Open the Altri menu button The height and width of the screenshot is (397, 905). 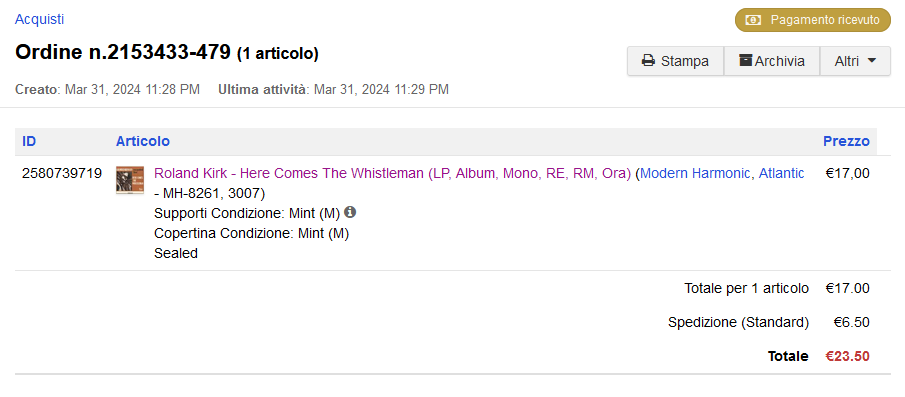[855, 61]
